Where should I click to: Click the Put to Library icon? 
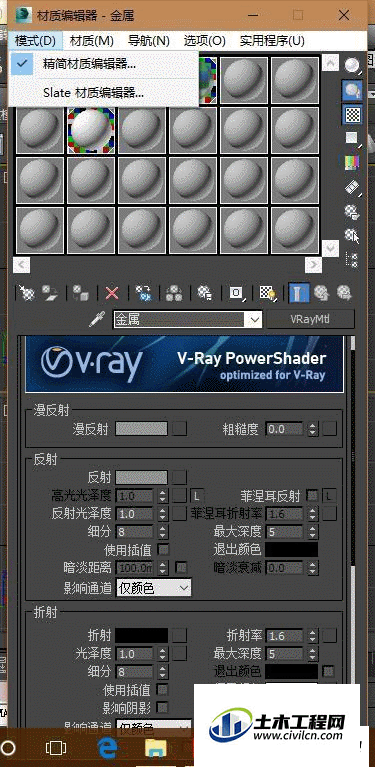[x=204, y=293]
